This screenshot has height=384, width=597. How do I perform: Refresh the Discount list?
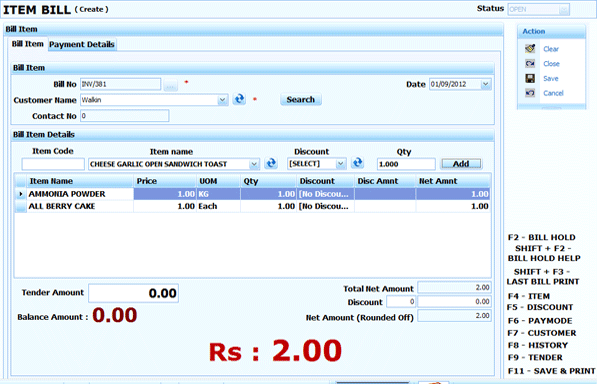pos(357,163)
